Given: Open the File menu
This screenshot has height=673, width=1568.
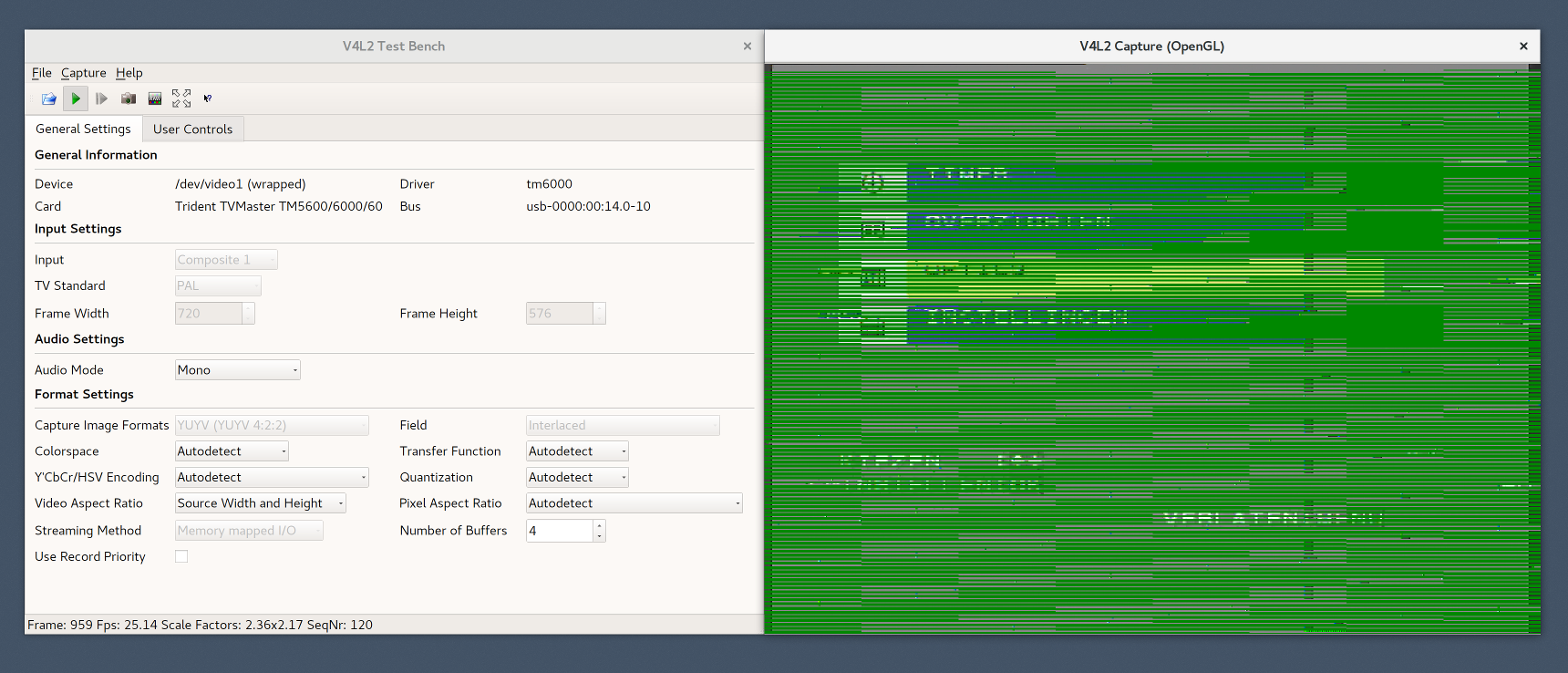Looking at the screenshot, I should 42,73.
